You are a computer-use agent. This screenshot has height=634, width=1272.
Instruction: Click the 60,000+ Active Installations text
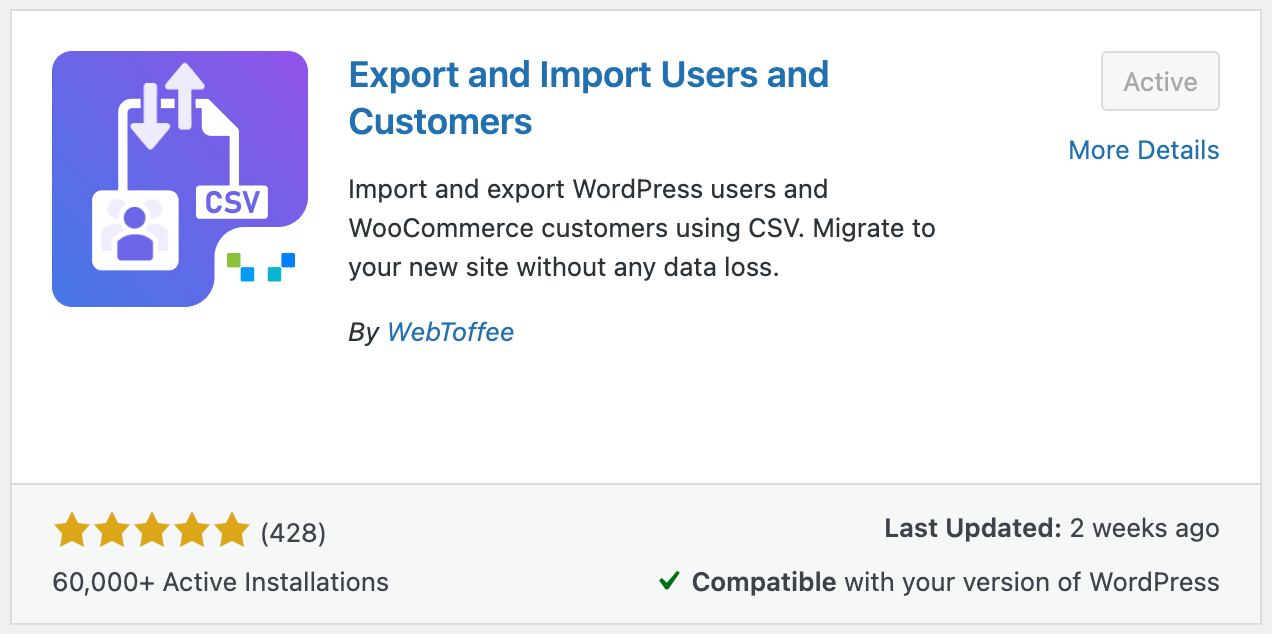220,581
